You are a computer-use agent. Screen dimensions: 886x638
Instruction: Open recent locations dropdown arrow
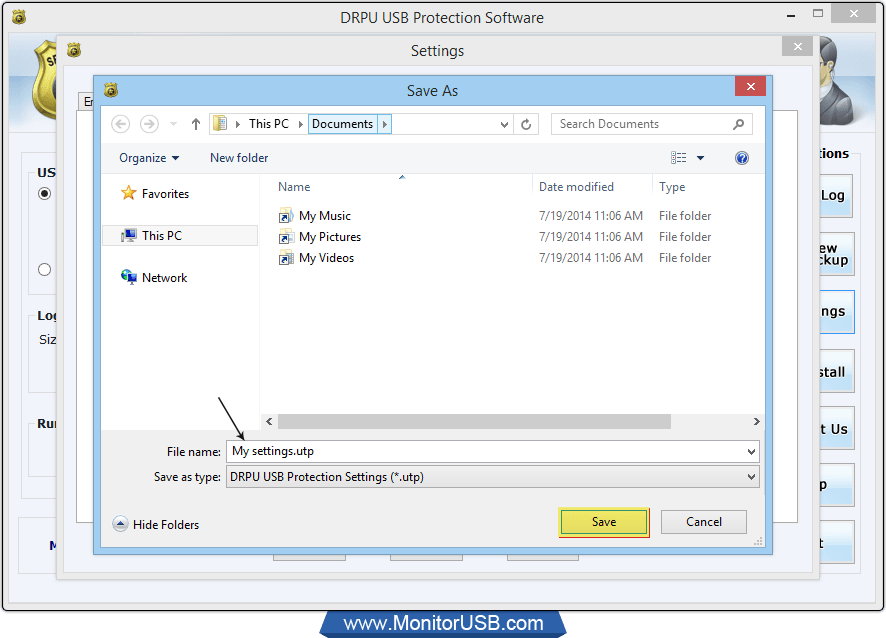173,124
